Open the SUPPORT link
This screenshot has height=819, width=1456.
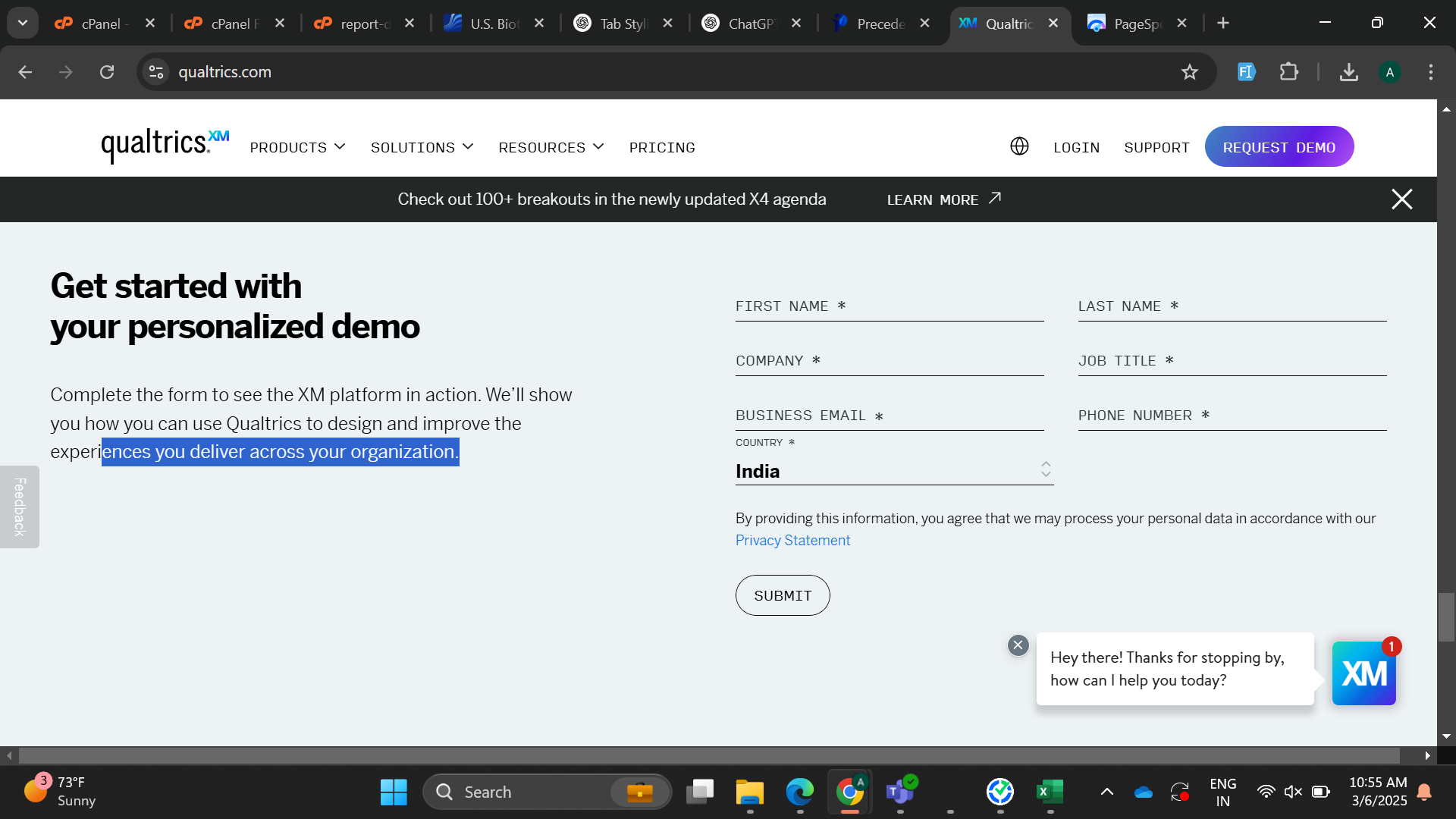coord(1156,147)
